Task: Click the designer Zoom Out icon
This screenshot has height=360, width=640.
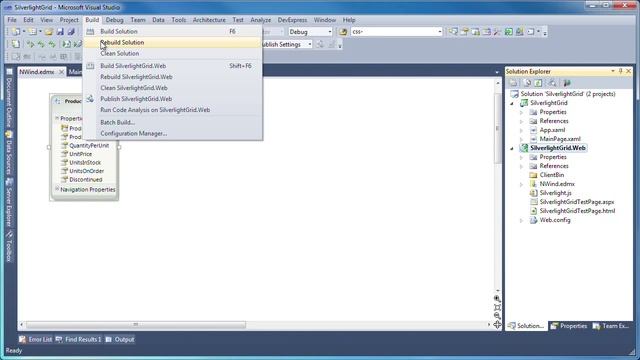Action: click(497, 316)
